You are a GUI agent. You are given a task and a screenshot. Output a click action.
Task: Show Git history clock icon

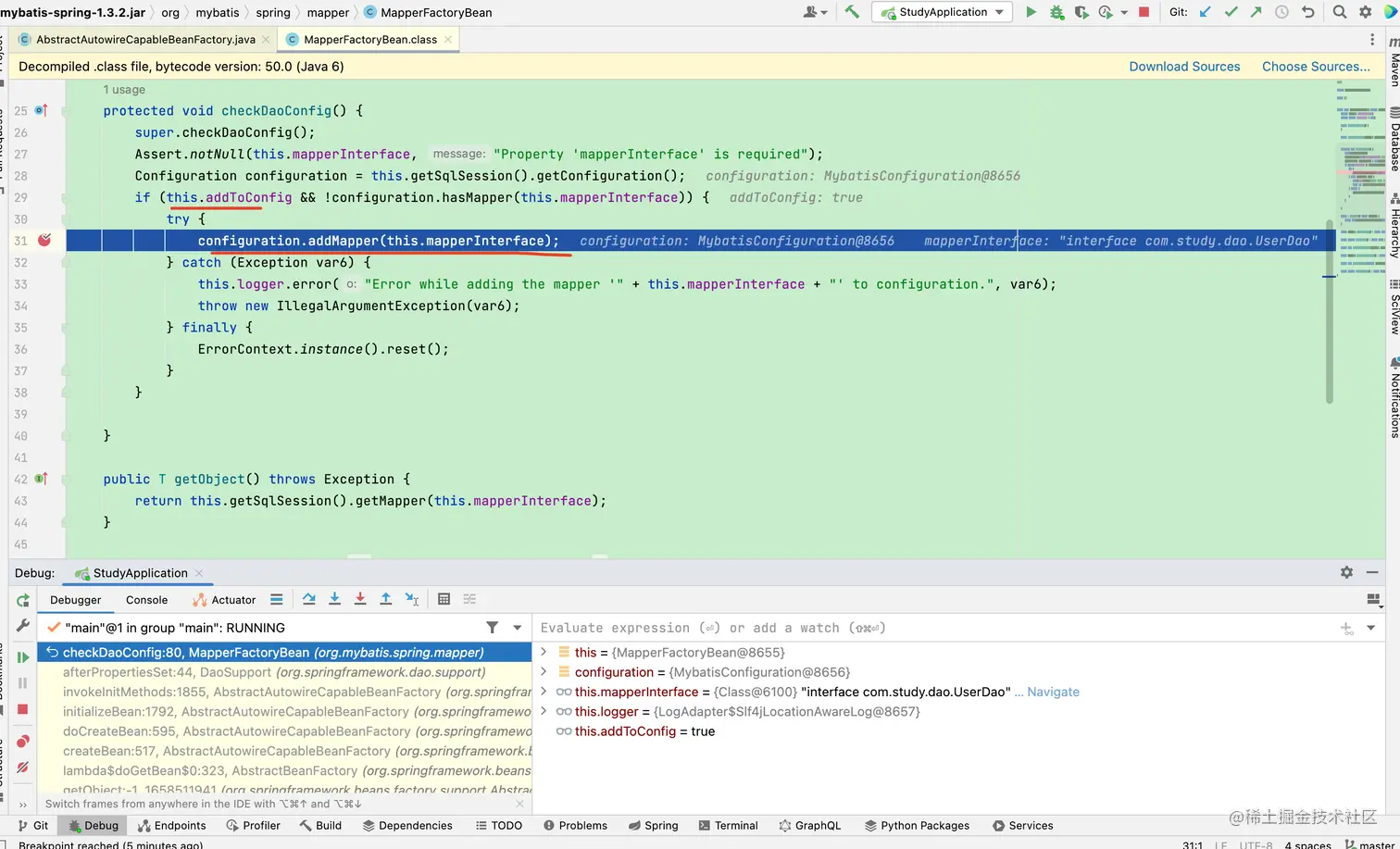coord(1281,12)
